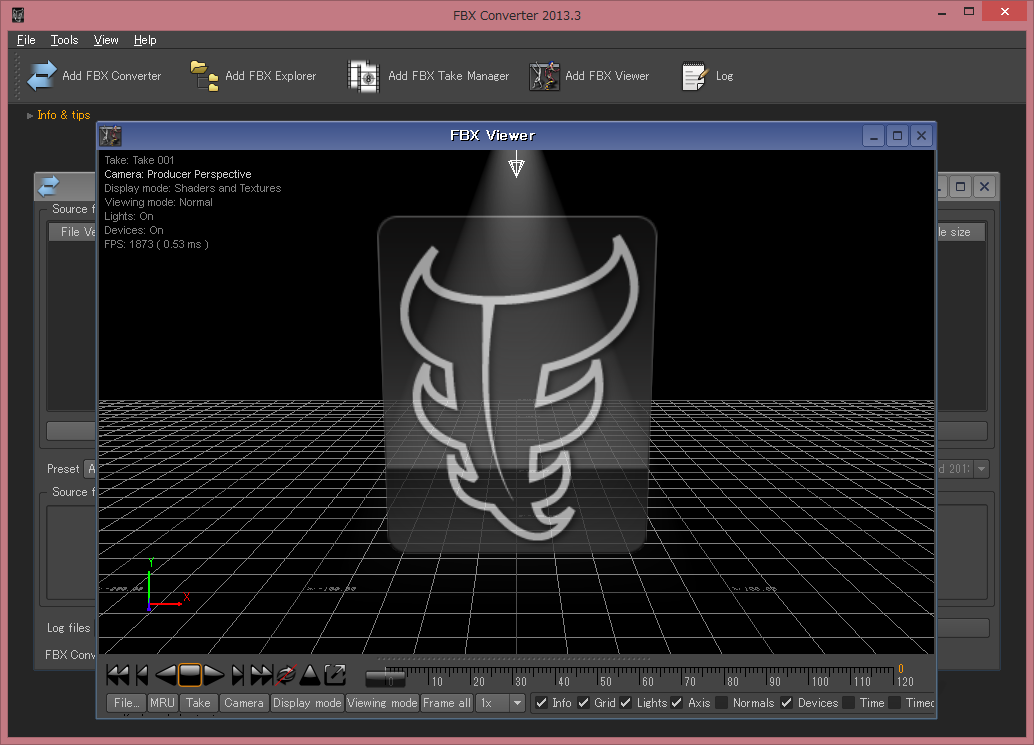1034x745 pixels.
Task: Enable the Timecode checkbox at far right
Action: click(x=895, y=703)
